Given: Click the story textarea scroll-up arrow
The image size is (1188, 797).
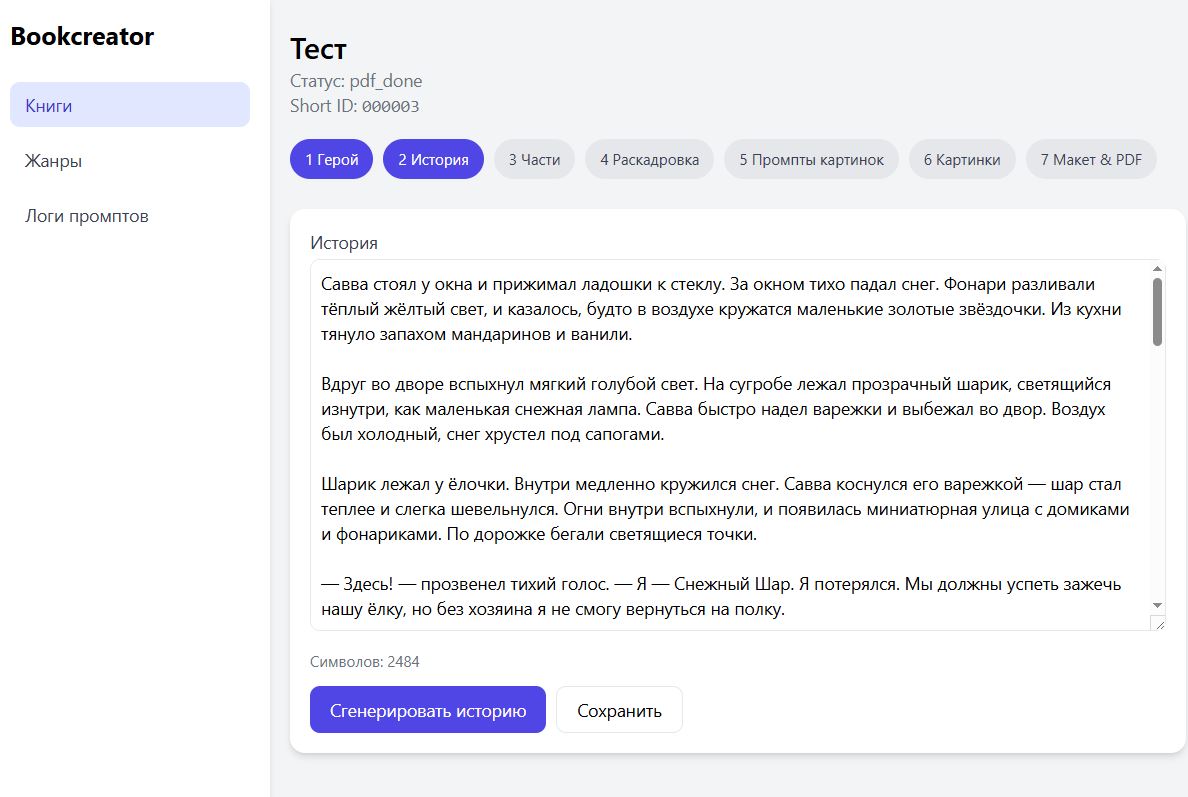Looking at the screenshot, I should click(1157, 269).
